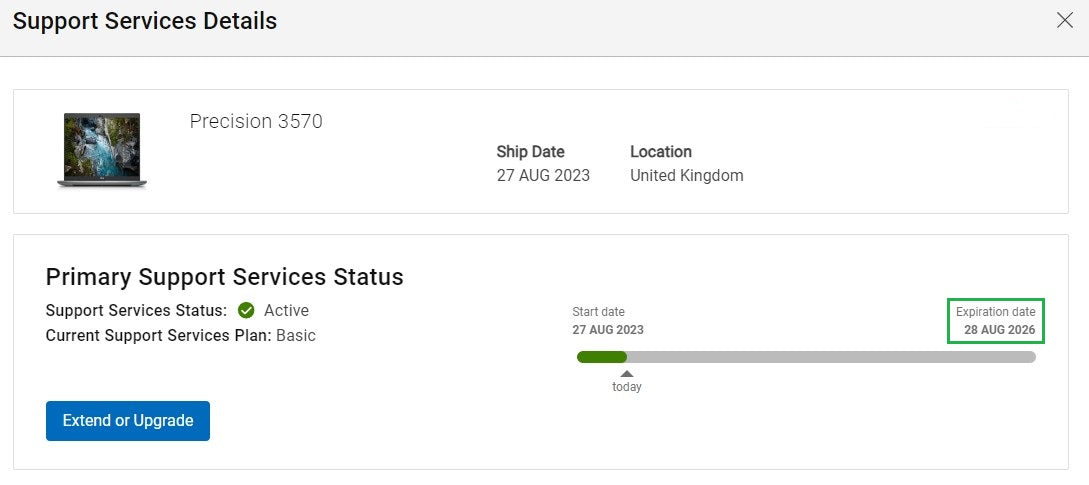Click the today triangle marker under the bar

pos(627,374)
